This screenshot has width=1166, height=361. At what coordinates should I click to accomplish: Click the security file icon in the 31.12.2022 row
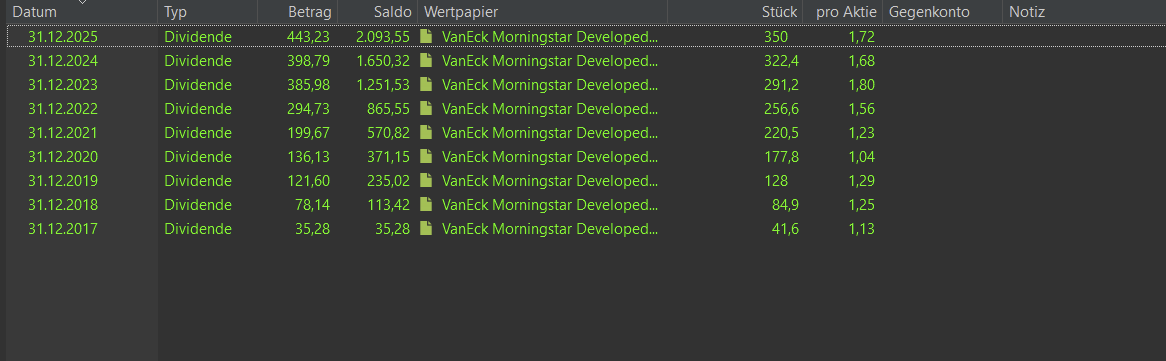pos(425,109)
